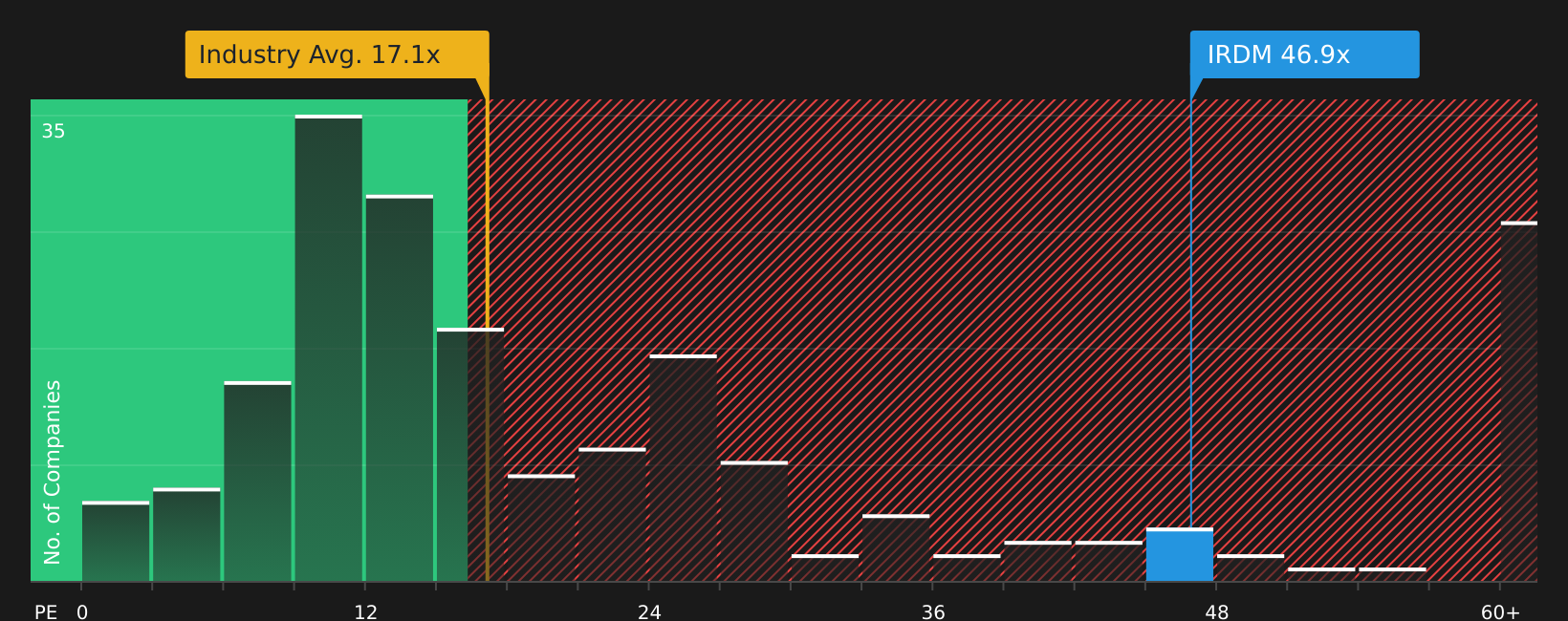
Task: Click the tallest bar near PE 12
Action: point(329,348)
